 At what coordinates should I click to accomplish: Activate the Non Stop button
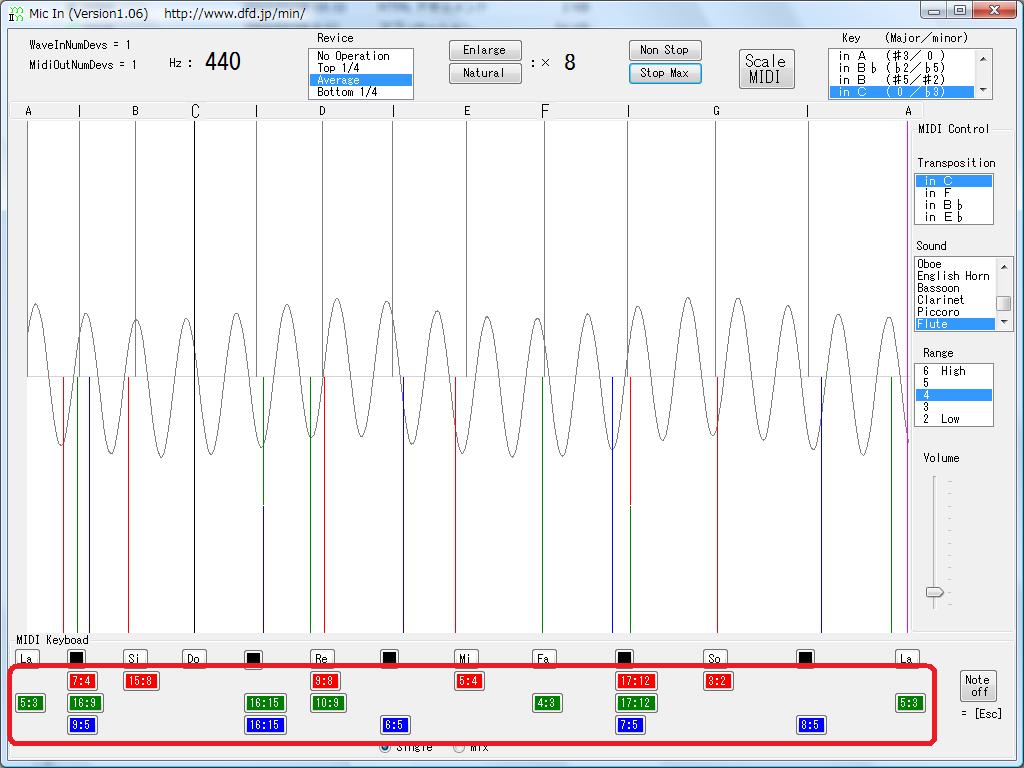click(665, 50)
